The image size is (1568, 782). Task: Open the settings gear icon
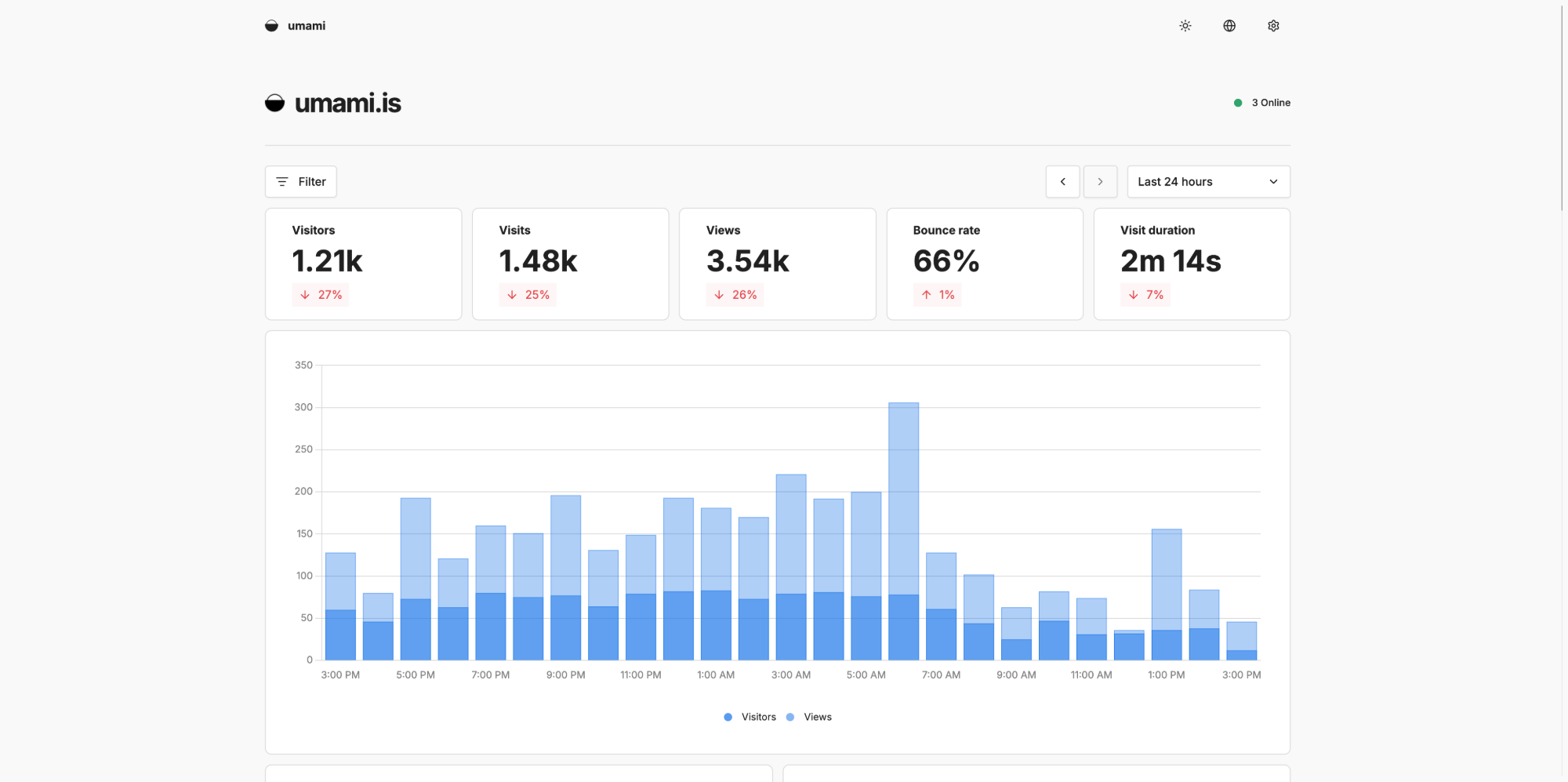1273,26
